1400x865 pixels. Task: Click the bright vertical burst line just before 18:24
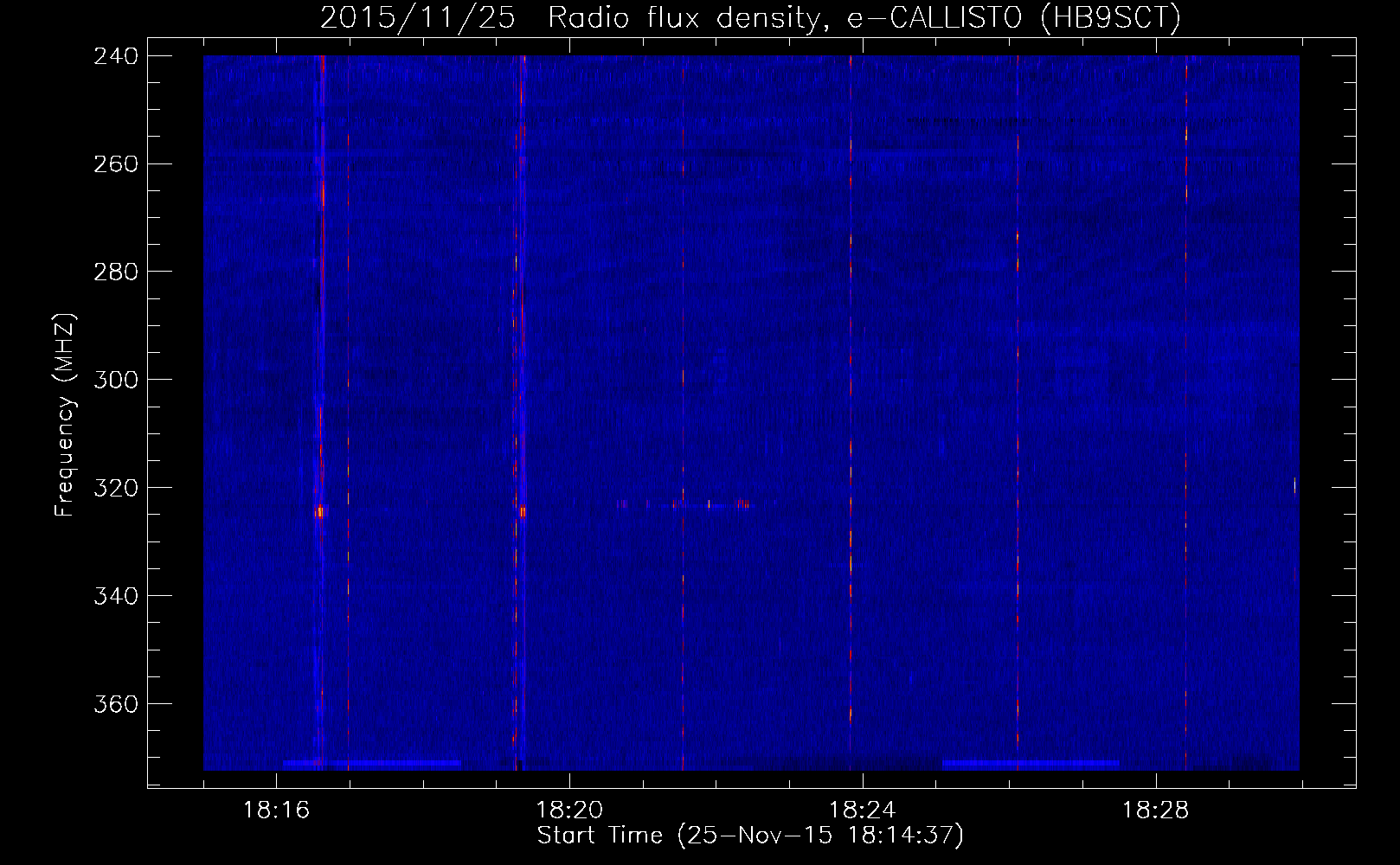(x=851, y=413)
